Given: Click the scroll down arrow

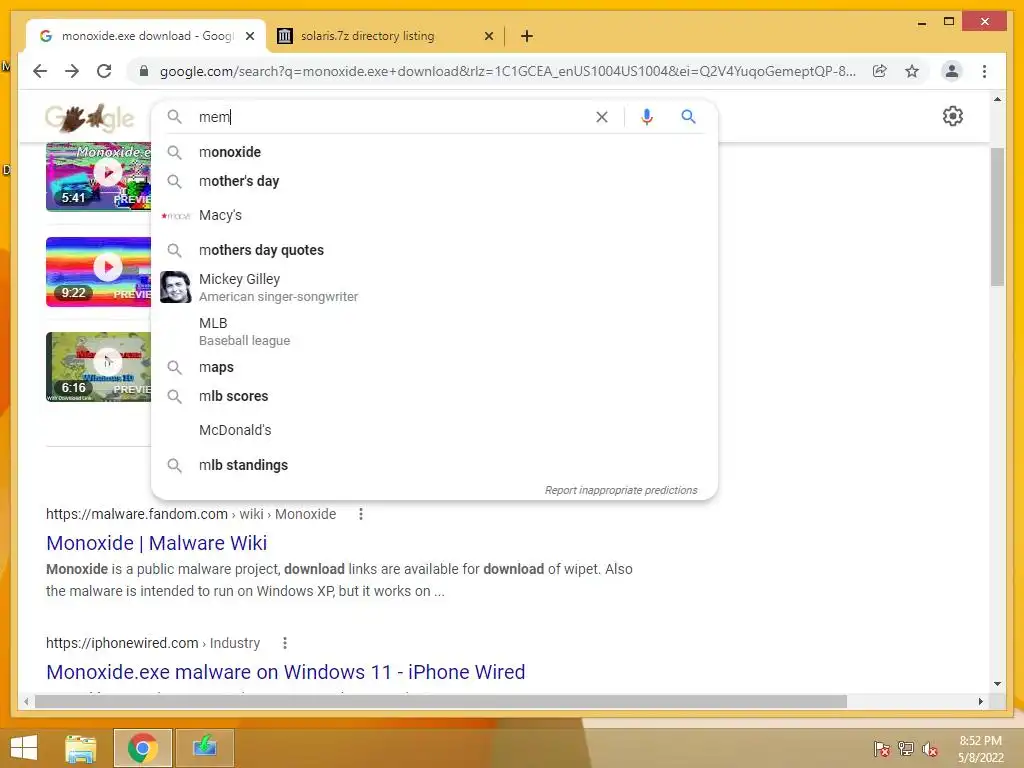Looking at the screenshot, I should (997, 684).
